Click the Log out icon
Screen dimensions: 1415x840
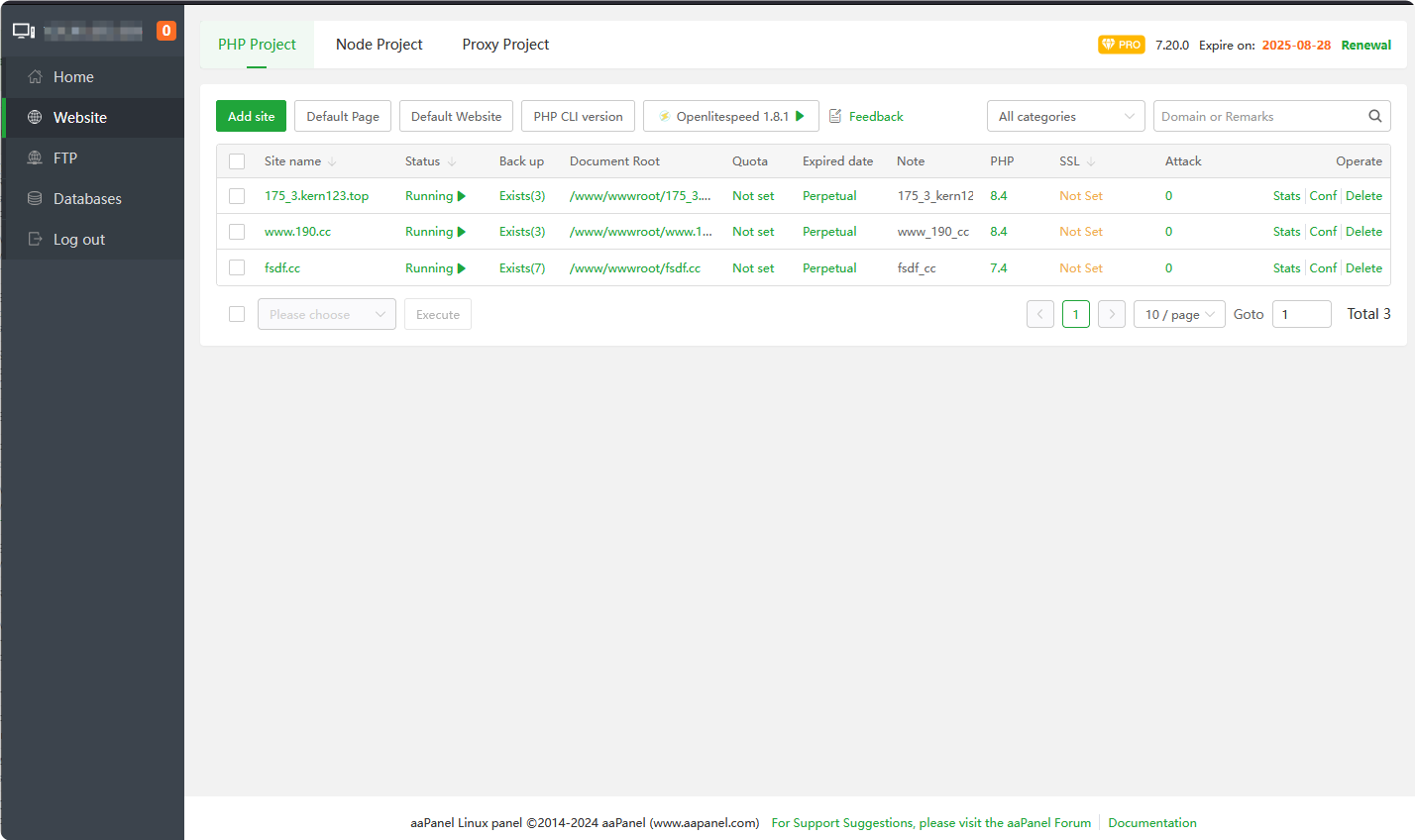(x=35, y=240)
